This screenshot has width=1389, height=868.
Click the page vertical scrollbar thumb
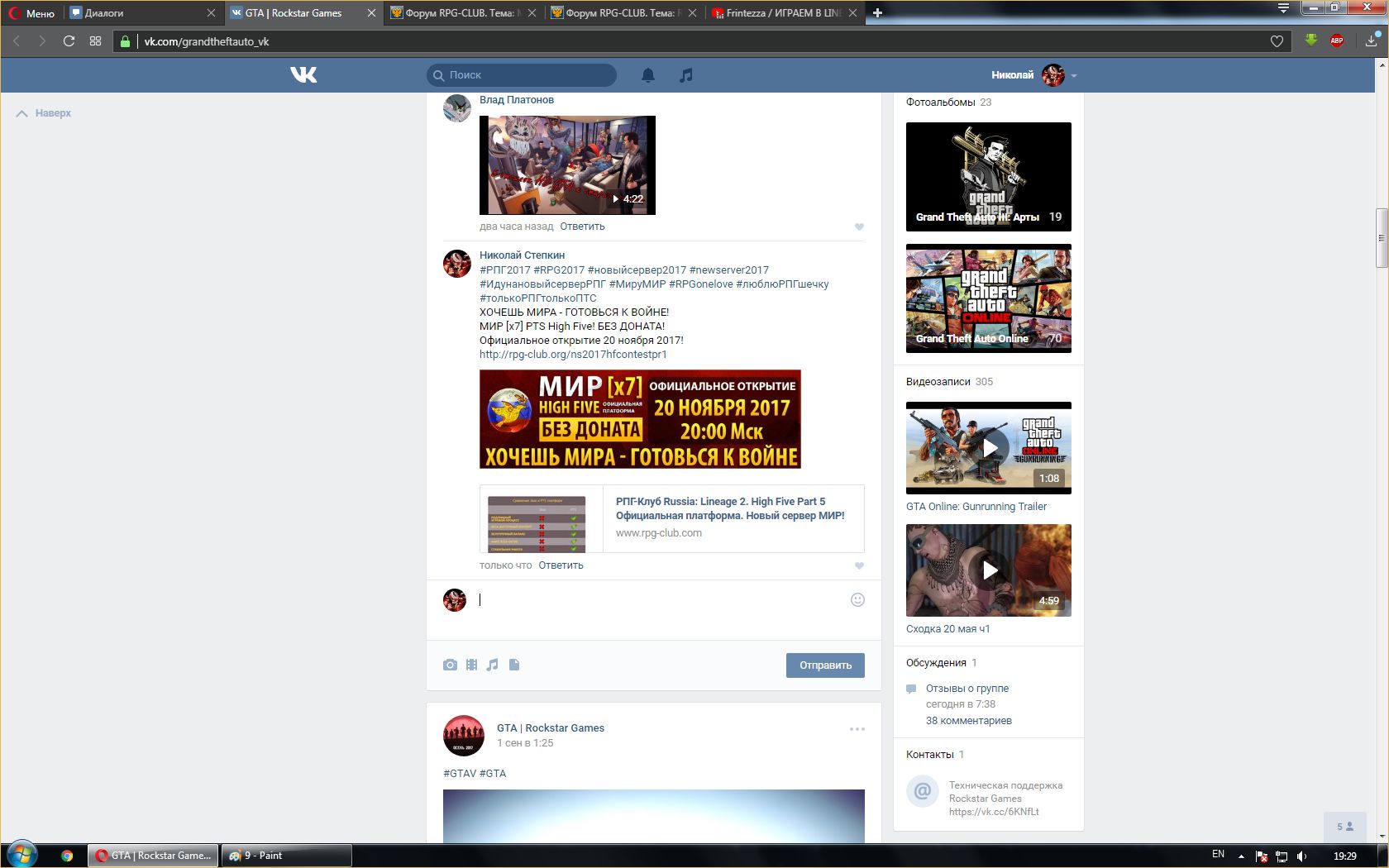tap(1382, 238)
